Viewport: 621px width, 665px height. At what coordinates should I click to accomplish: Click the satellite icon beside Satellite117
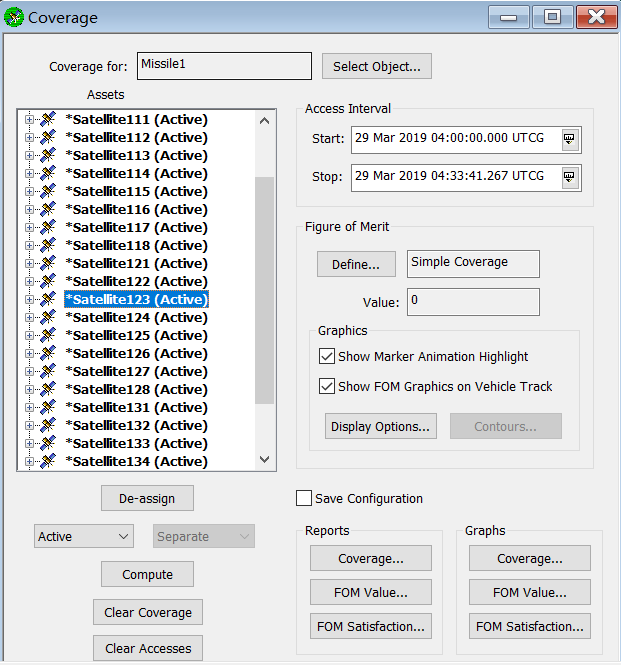click(x=48, y=227)
